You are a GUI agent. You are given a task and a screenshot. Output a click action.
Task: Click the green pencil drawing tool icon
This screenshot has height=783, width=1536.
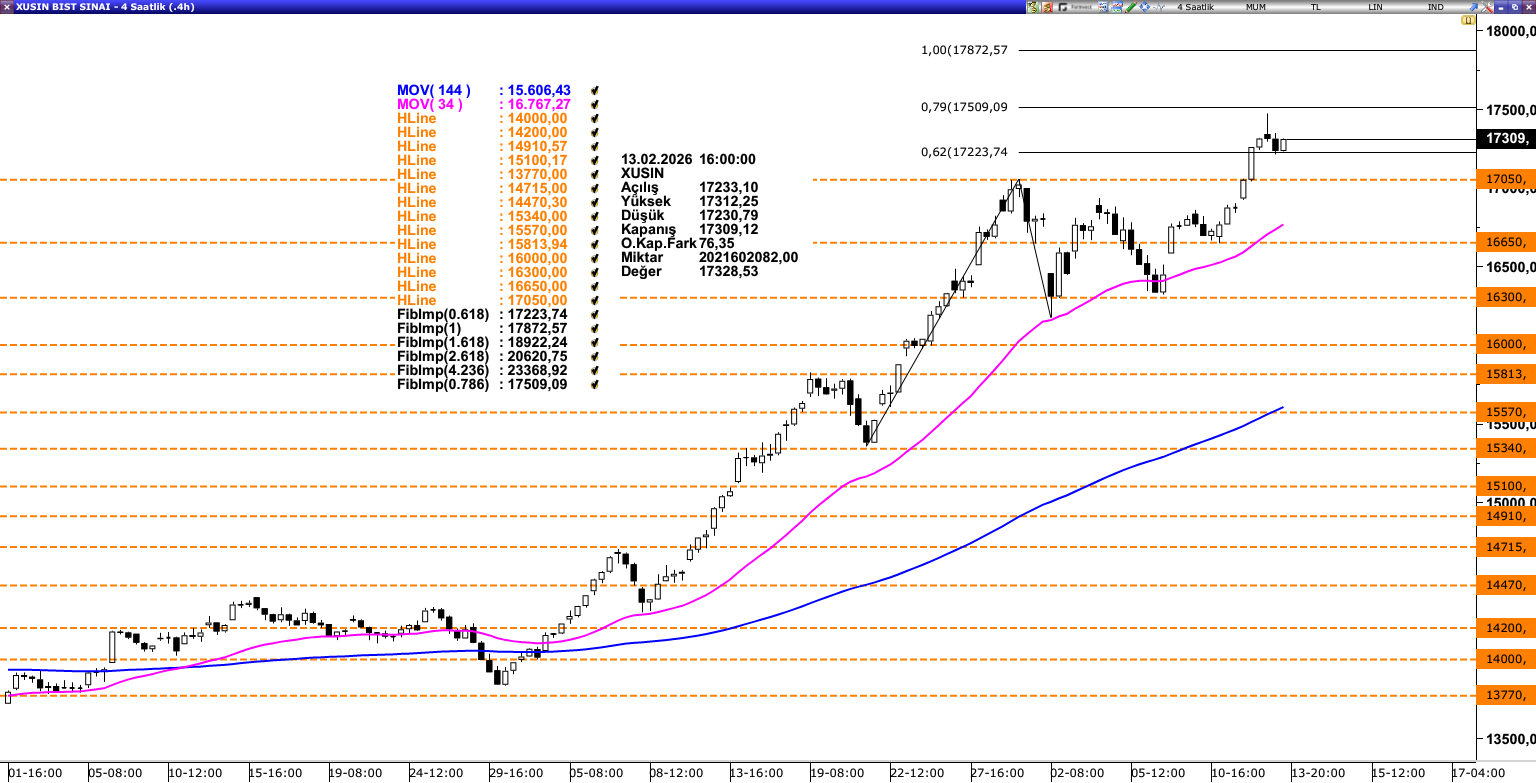pos(1131,7)
